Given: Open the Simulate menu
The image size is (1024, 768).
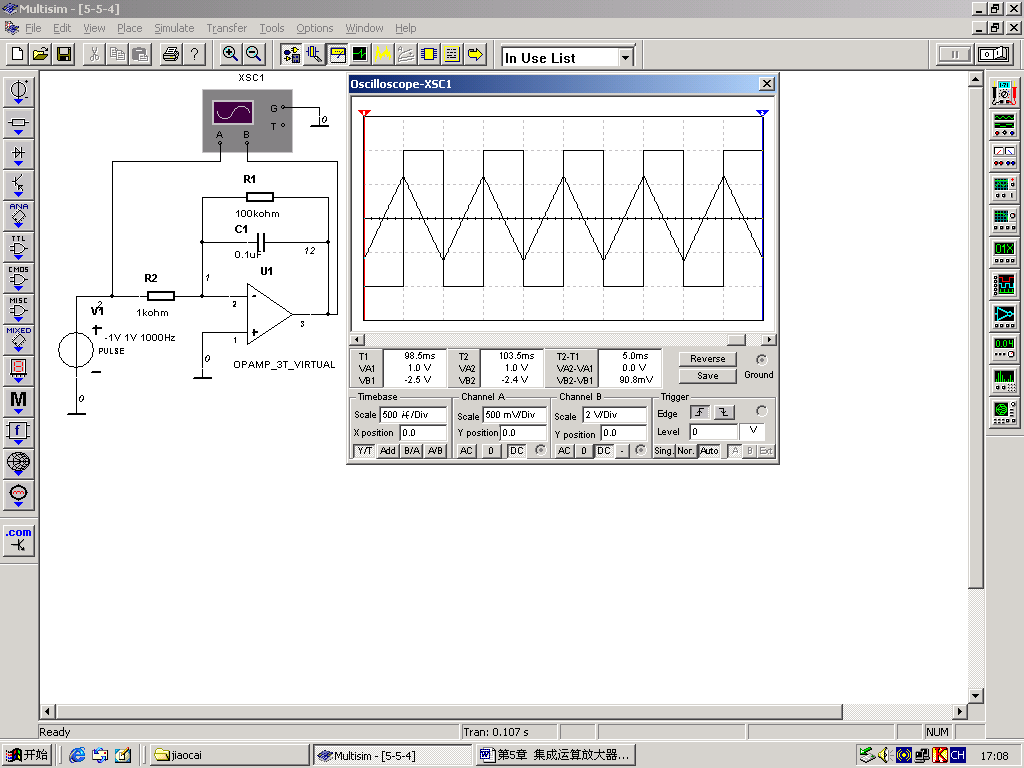Looking at the screenshot, I should 174,28.
